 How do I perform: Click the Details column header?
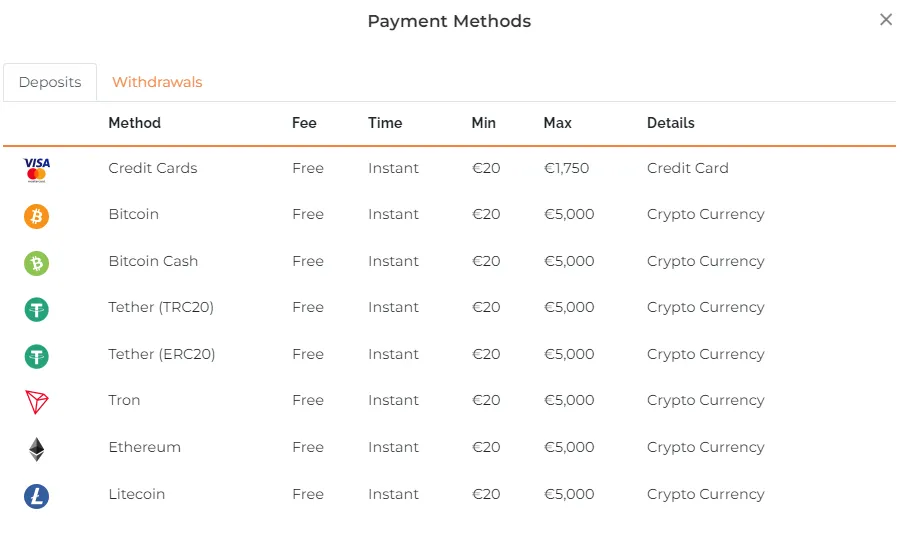[671, 123]
